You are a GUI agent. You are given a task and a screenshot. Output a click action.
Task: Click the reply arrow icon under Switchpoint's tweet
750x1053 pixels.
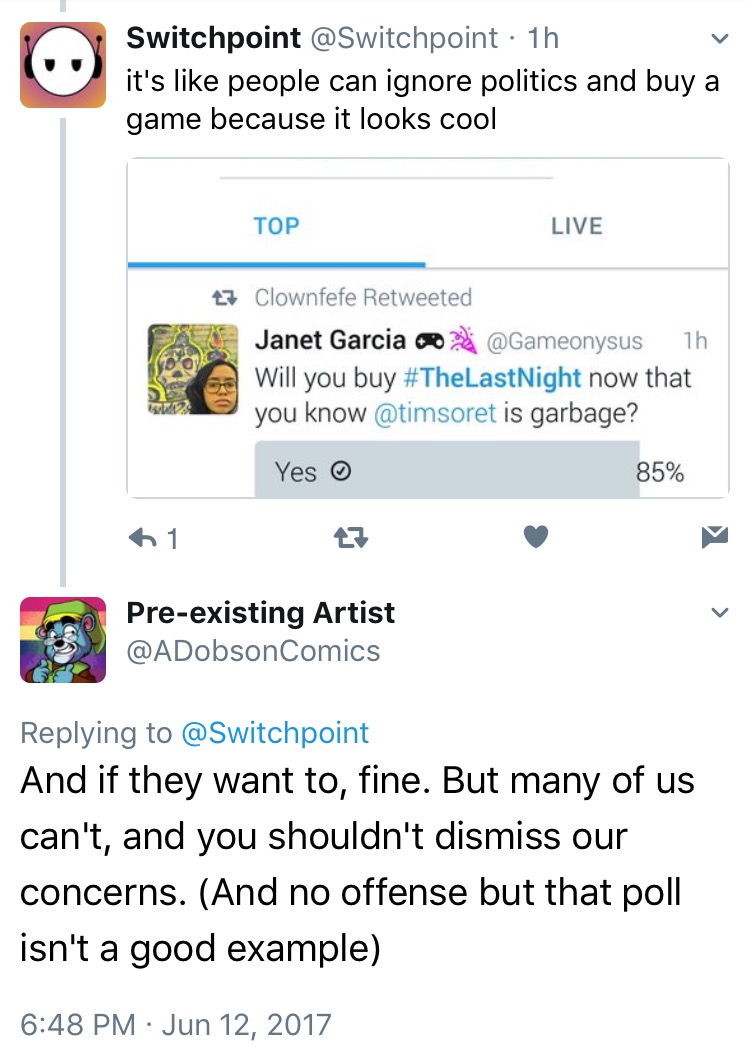click(x=143, y=537)
